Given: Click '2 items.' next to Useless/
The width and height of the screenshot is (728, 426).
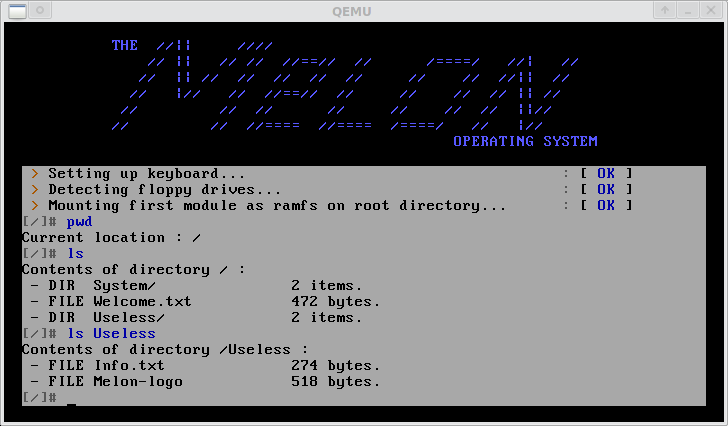Looking at the screenshot, I should click(326, 318).
